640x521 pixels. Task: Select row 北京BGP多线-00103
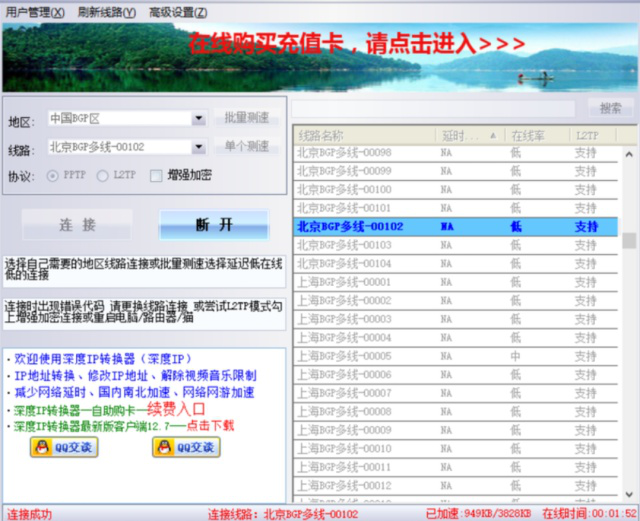point(456,245)
